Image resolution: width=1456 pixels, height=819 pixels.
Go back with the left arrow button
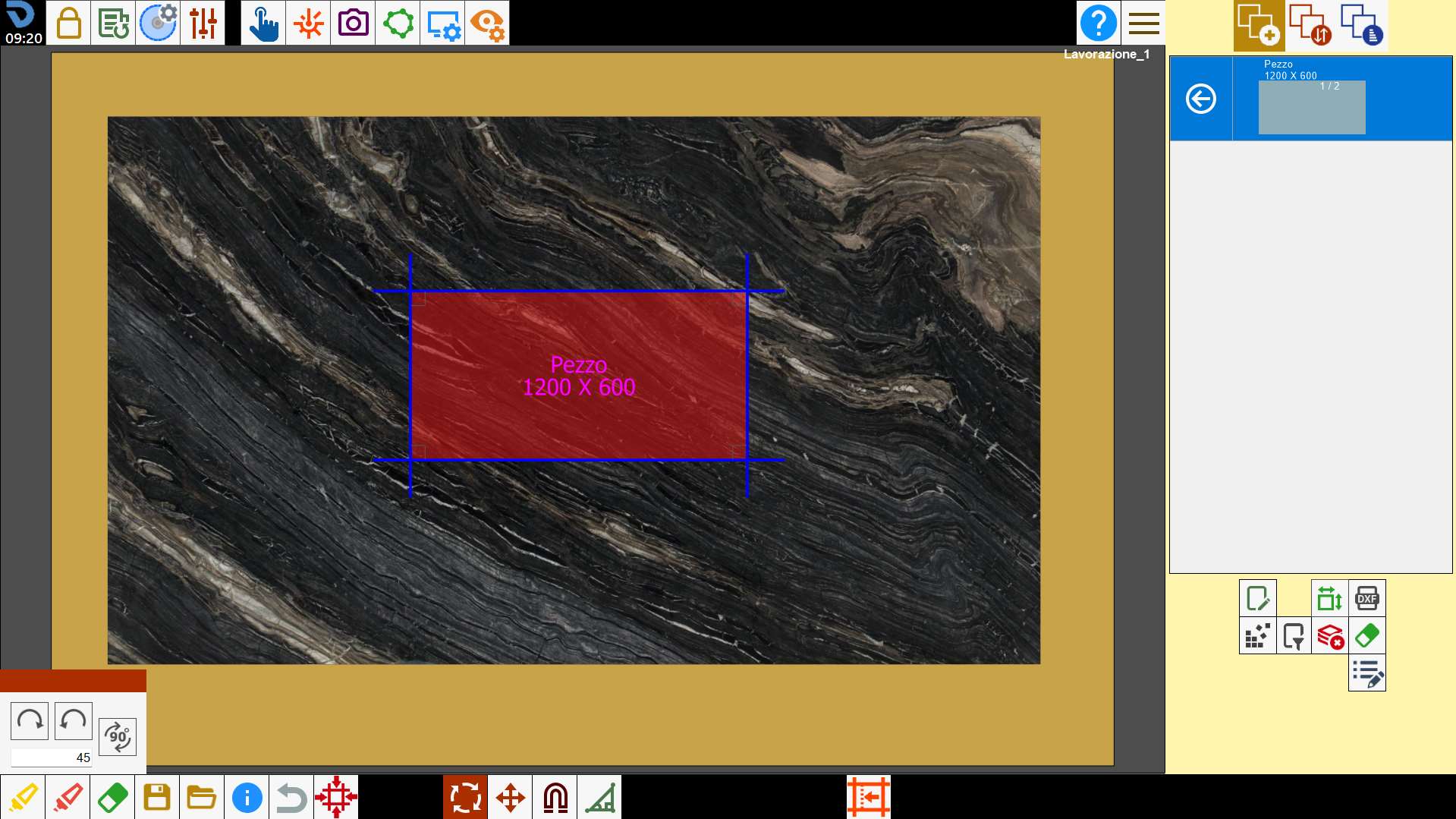pos(1201,99)
